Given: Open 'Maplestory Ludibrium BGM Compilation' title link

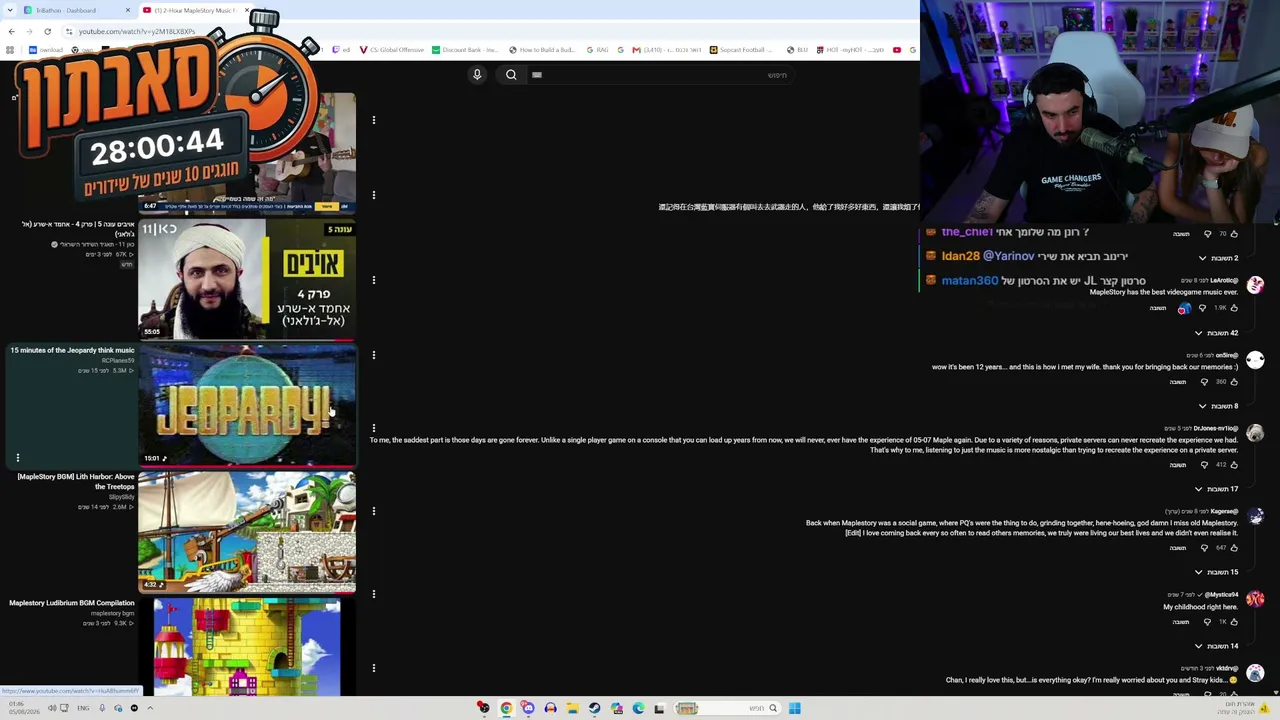Looking at the screenshot, I should tap(72, 603).
